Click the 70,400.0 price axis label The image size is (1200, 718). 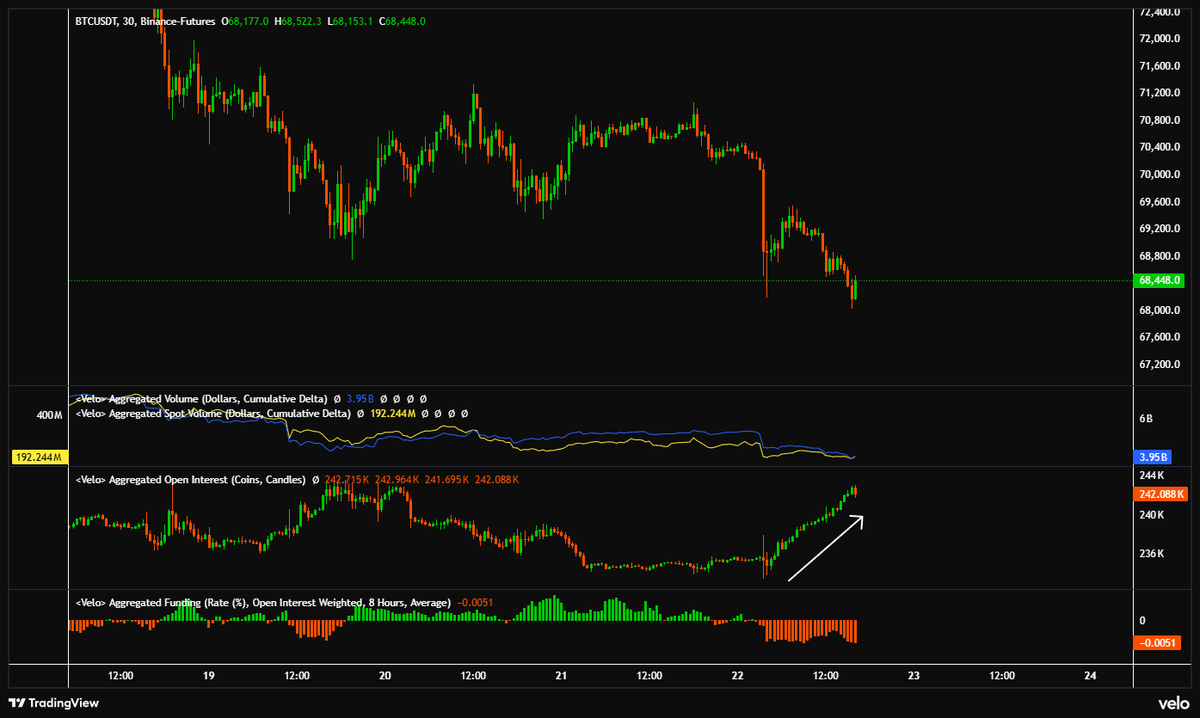[1161, 147]
